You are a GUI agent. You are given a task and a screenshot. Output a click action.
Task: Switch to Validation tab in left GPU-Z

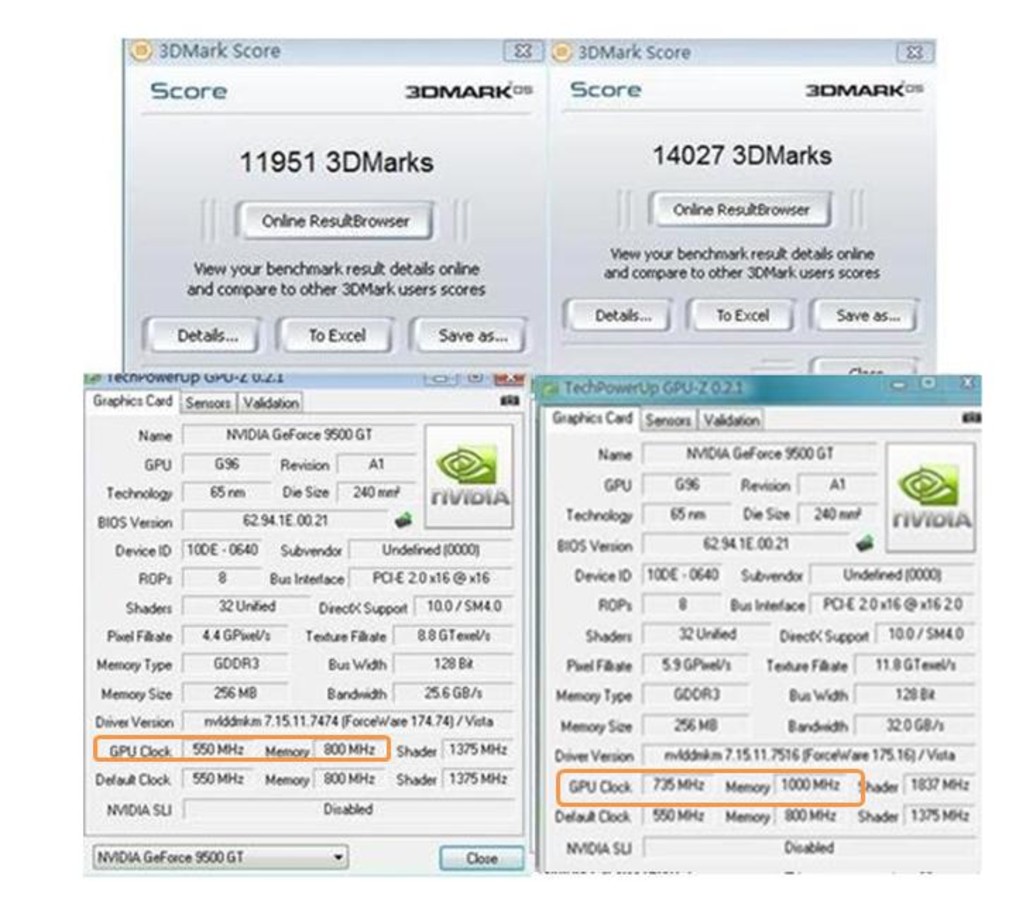tap(271, 403)
